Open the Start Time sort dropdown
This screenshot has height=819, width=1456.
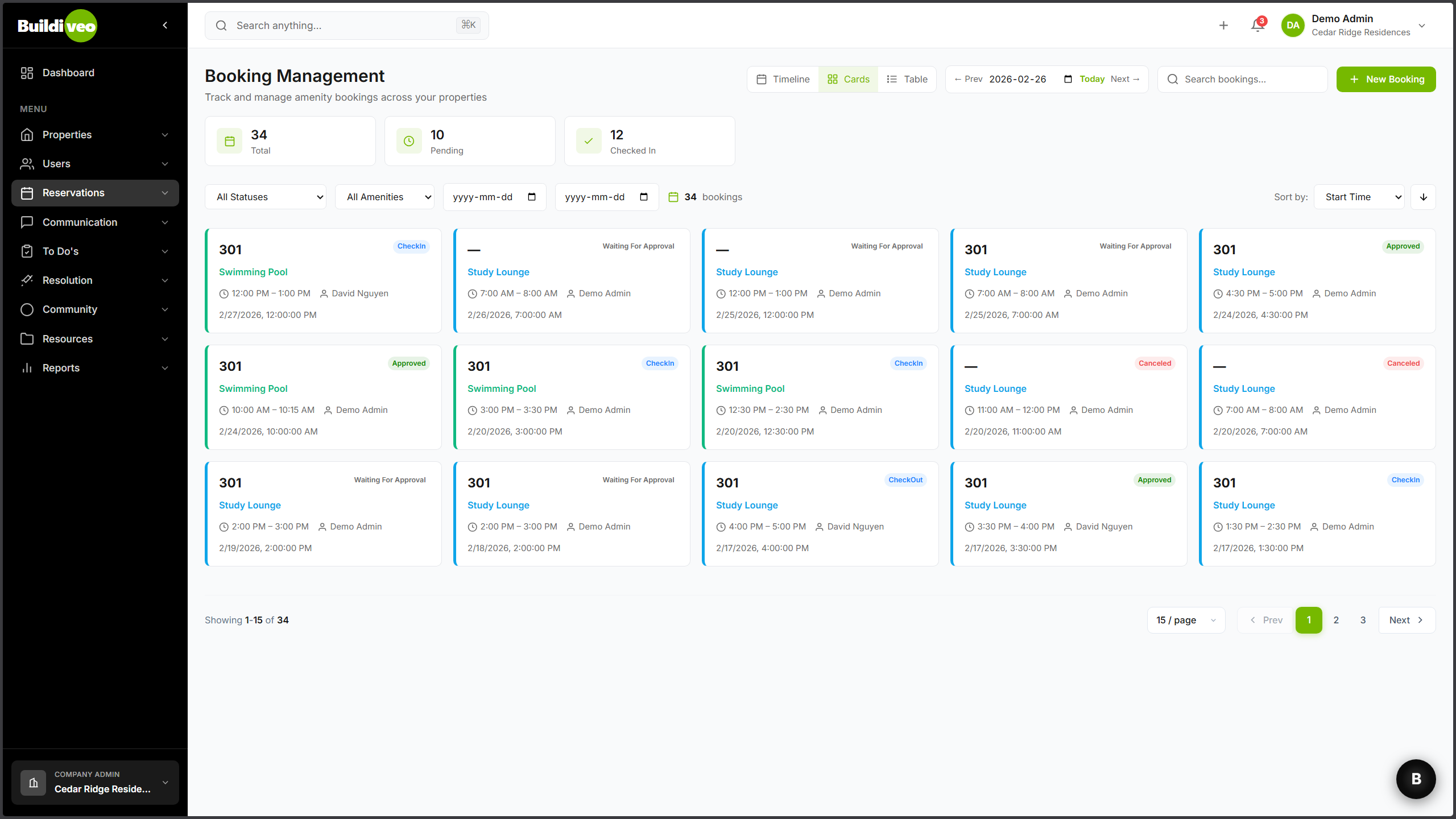coord(1359,197)
